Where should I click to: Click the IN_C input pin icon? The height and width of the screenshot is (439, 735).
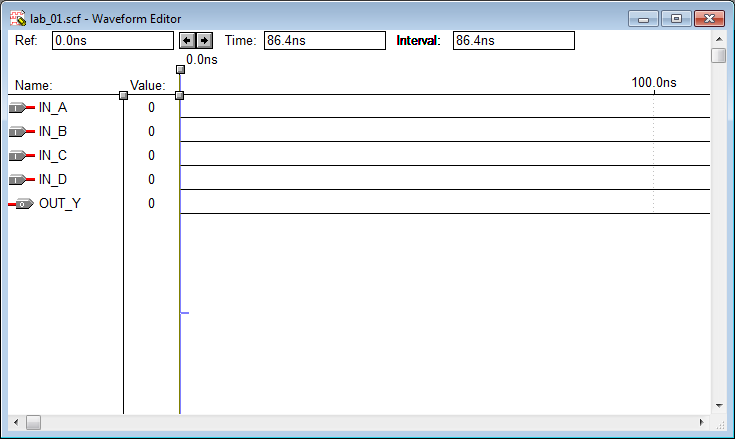[22, 156]
